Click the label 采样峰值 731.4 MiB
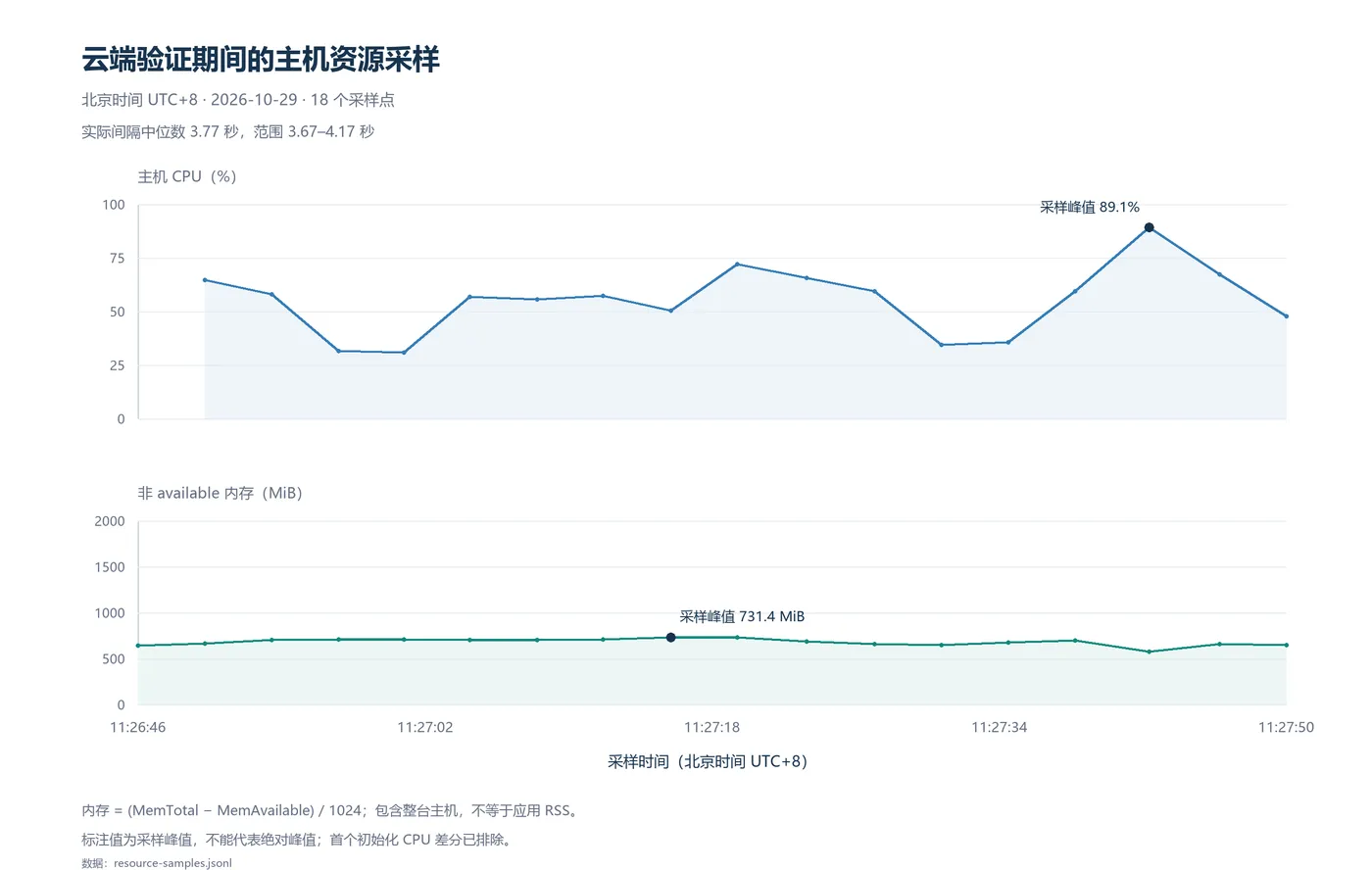This screenshot has width=1372, height=870. coord(742,616)
